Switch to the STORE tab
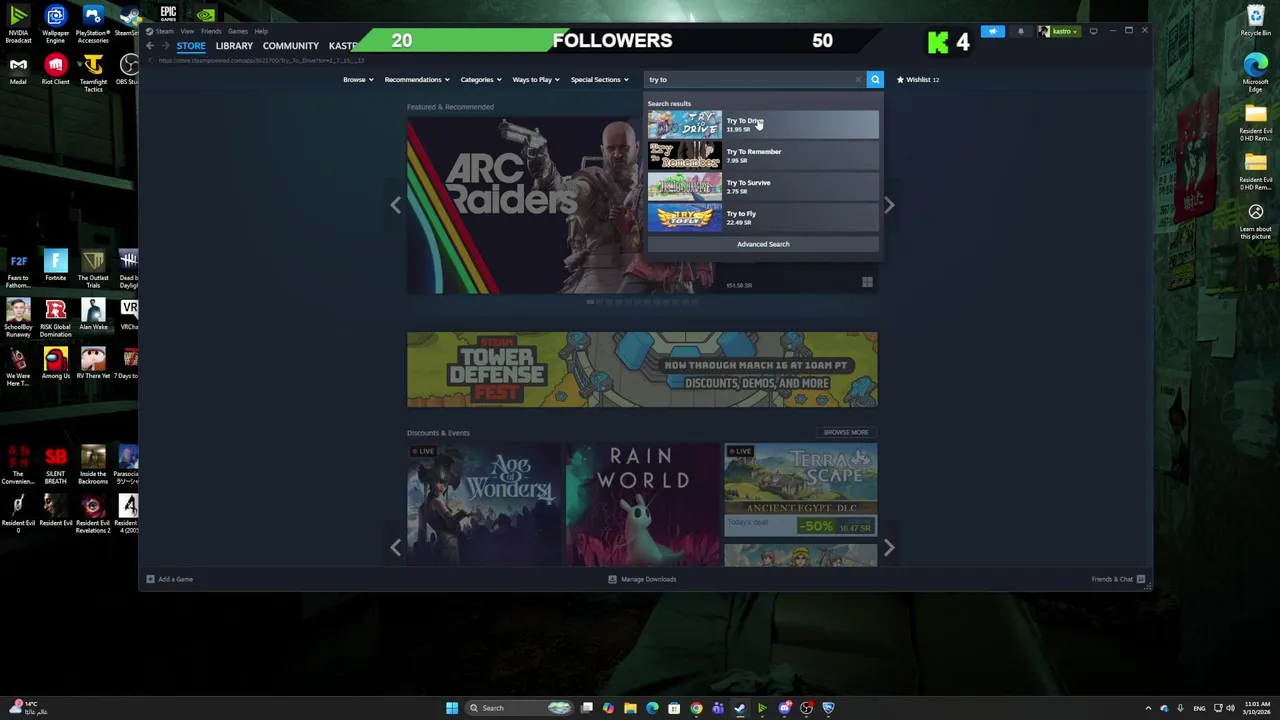 coord(191,46)
